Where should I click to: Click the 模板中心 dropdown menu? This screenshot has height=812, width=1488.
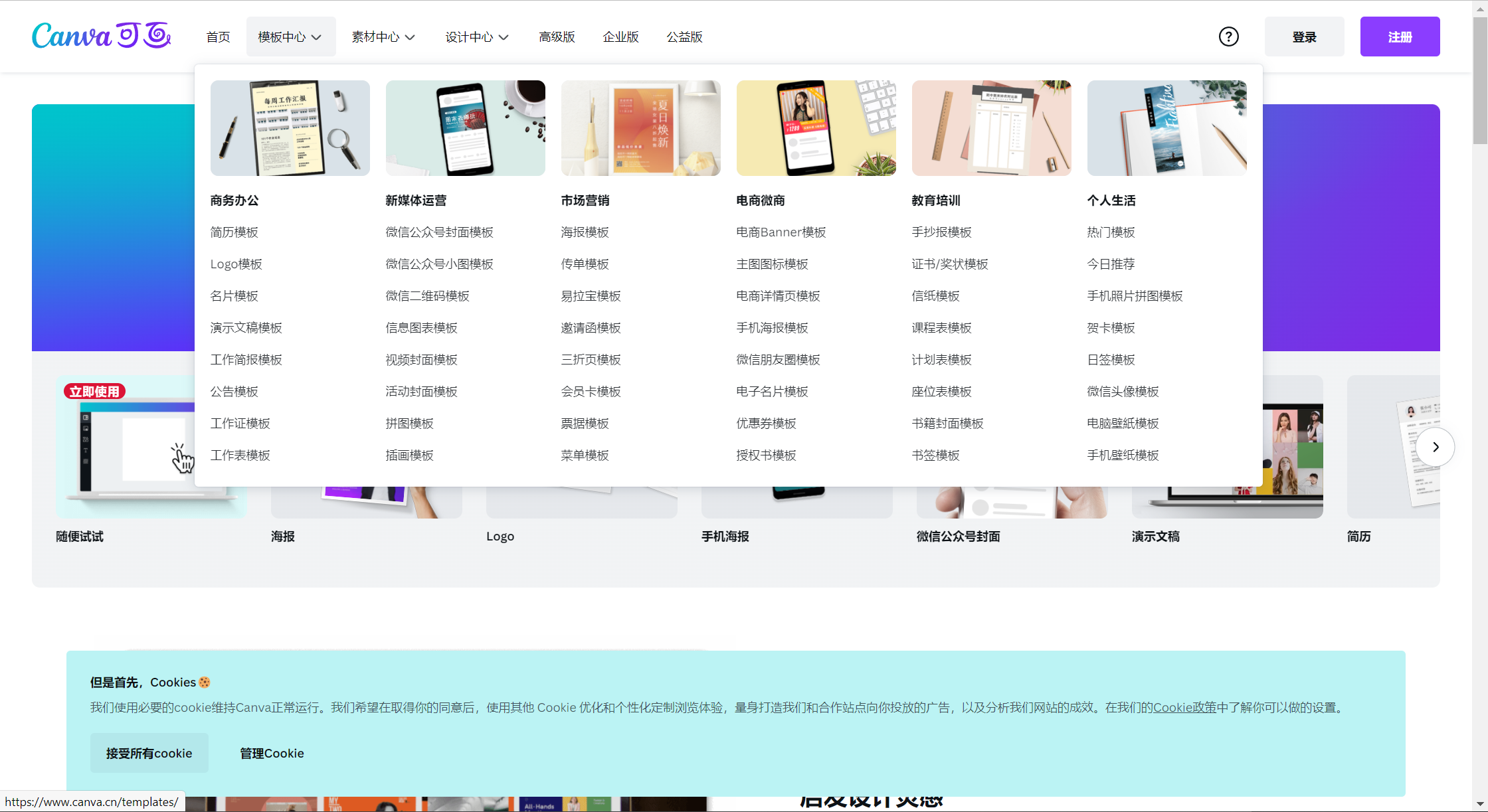(x=288, y=36)
